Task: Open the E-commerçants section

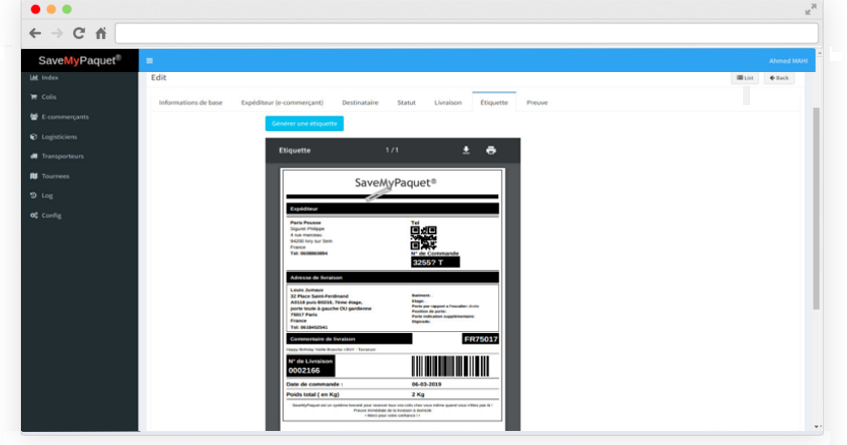Action: pos(65,117)
